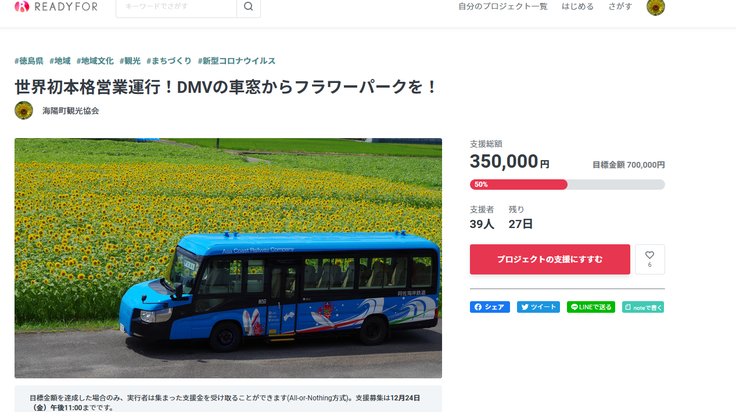The height and width of the screenshot is (412, 736).
Task: Open the さがす menu item
Action: pyautogui.click(x=620, y=7)
